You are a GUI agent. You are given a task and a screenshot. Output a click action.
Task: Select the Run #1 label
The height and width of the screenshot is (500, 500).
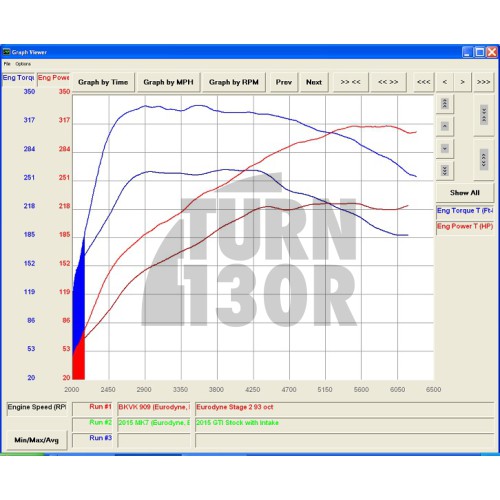(x=92, y=408)
